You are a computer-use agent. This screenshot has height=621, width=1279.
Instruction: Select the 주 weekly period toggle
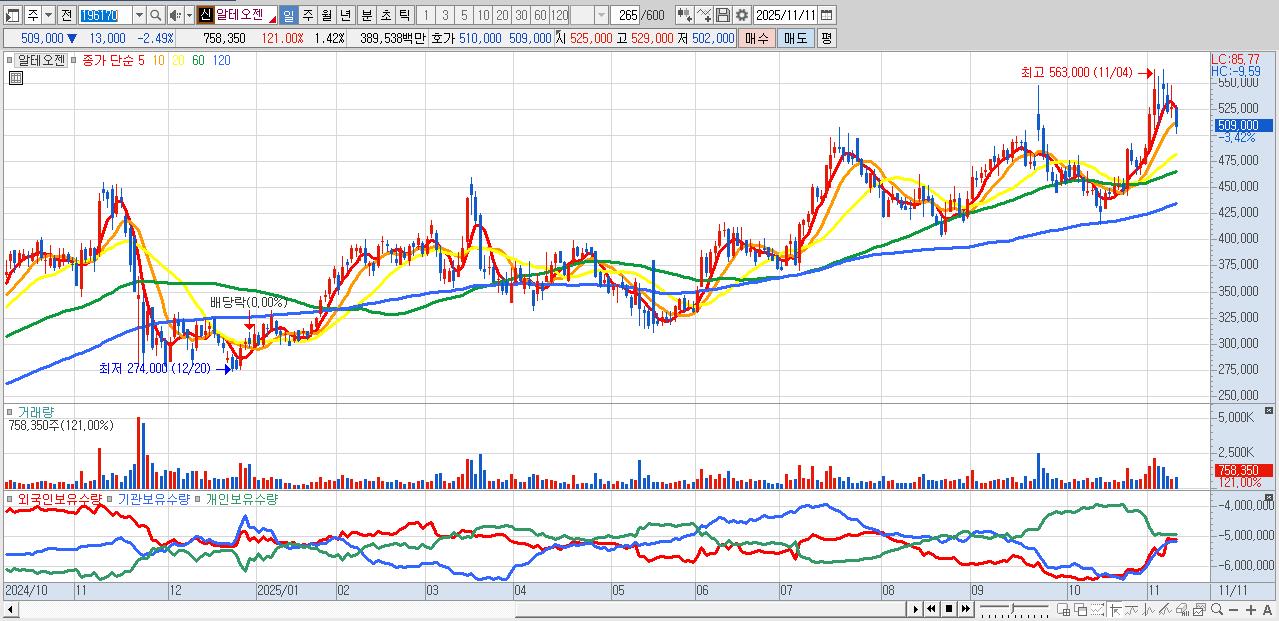tap(307, 15)
